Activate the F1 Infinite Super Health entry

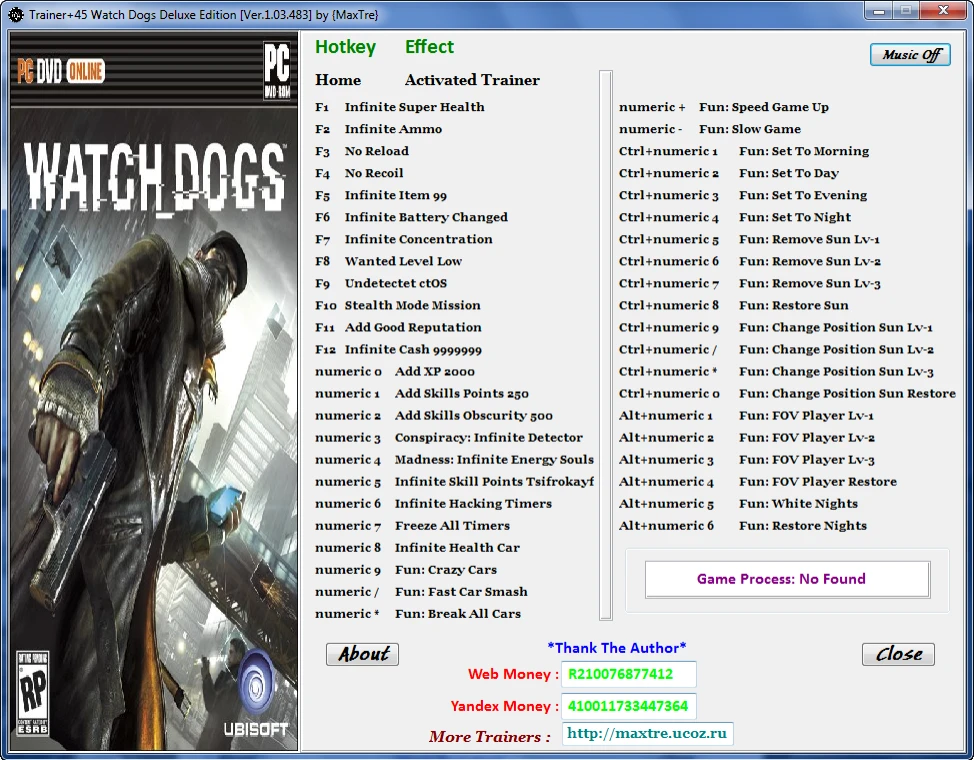tap(414, 107)
